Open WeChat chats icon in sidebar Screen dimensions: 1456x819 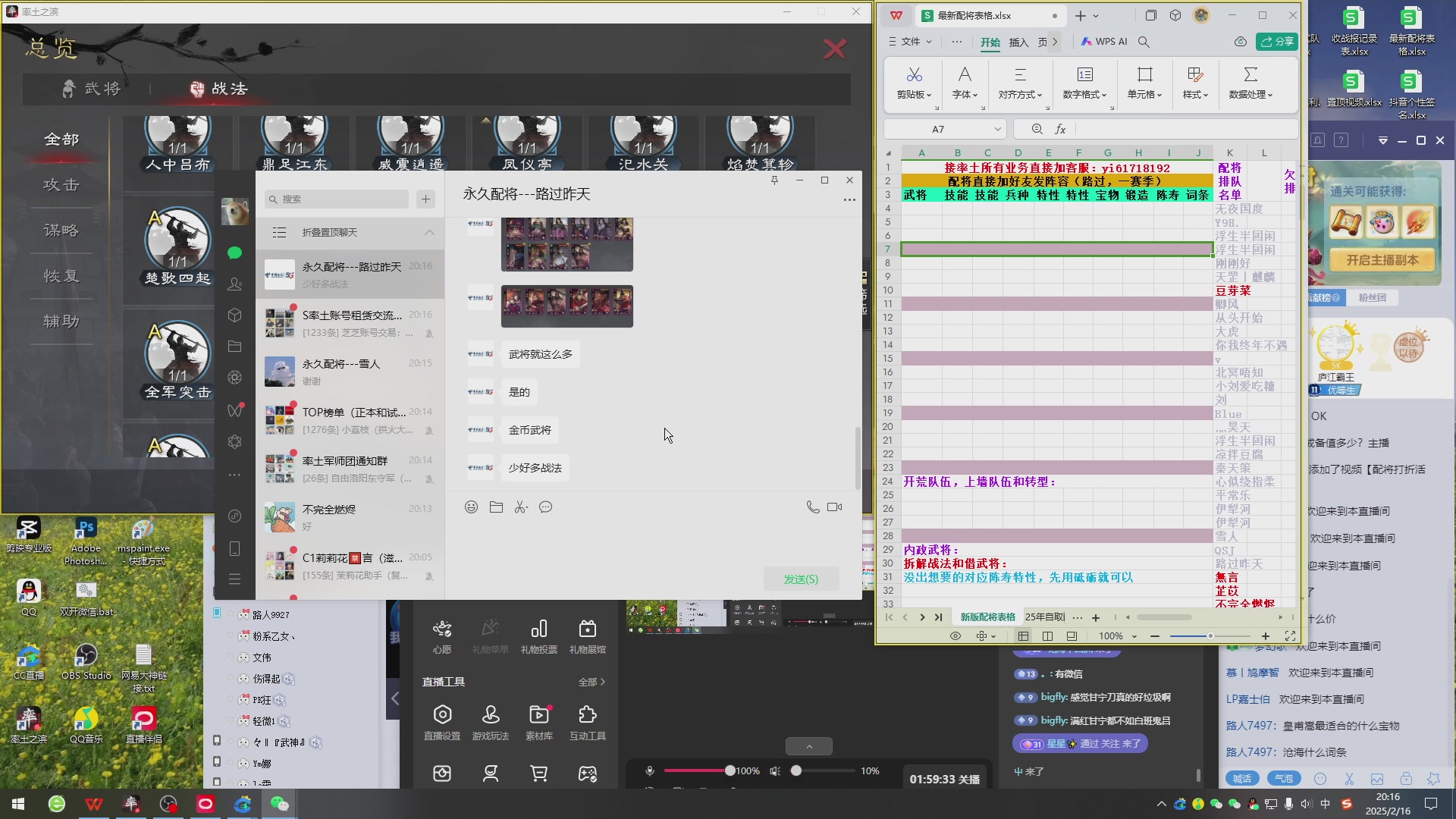point(234,253)
